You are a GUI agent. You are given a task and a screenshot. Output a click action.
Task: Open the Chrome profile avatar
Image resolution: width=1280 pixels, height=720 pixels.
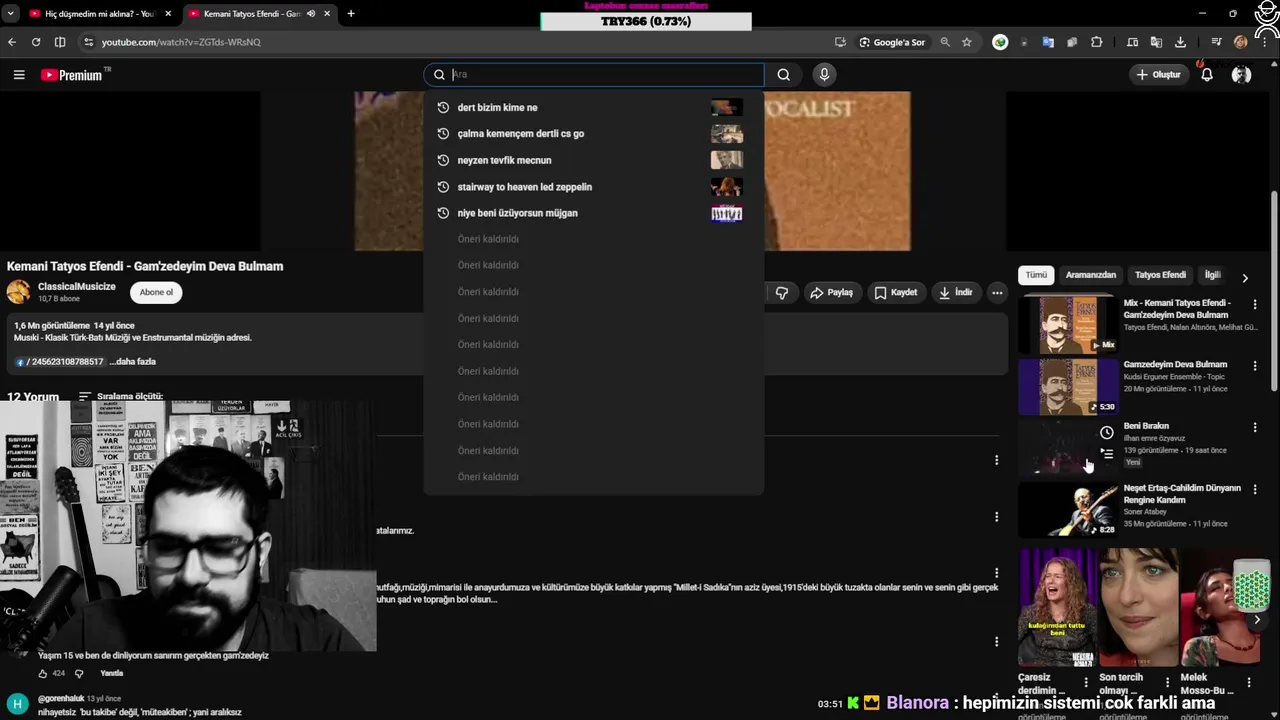tap(1241, 42)
